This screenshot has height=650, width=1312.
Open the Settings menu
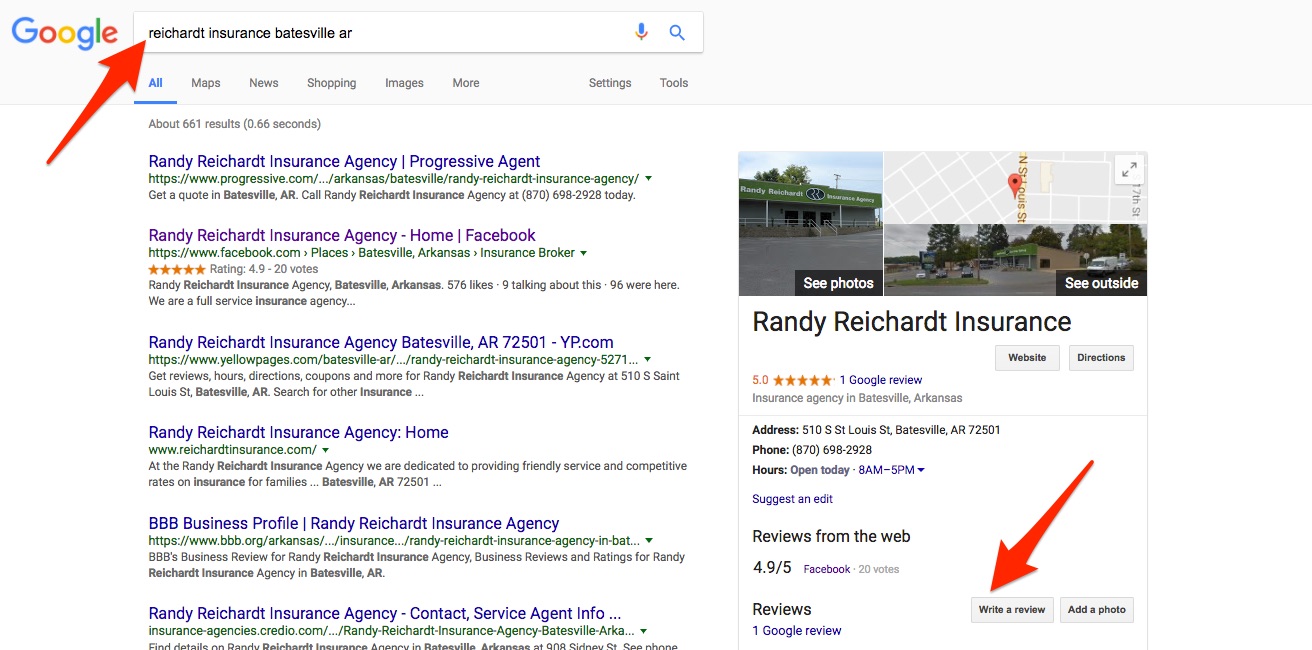[x=610, y=83]
